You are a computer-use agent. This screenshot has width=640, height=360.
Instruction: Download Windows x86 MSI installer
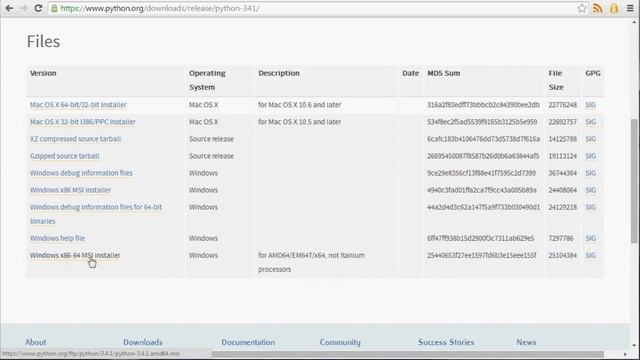[70, 190]
